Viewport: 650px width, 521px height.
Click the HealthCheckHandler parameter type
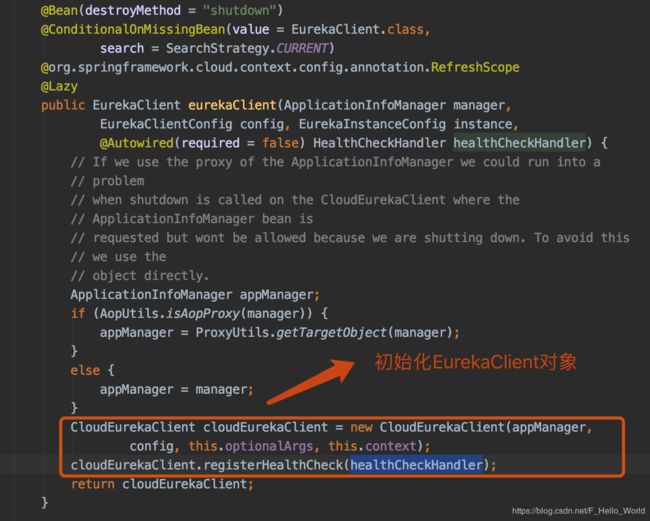[379, 143]
